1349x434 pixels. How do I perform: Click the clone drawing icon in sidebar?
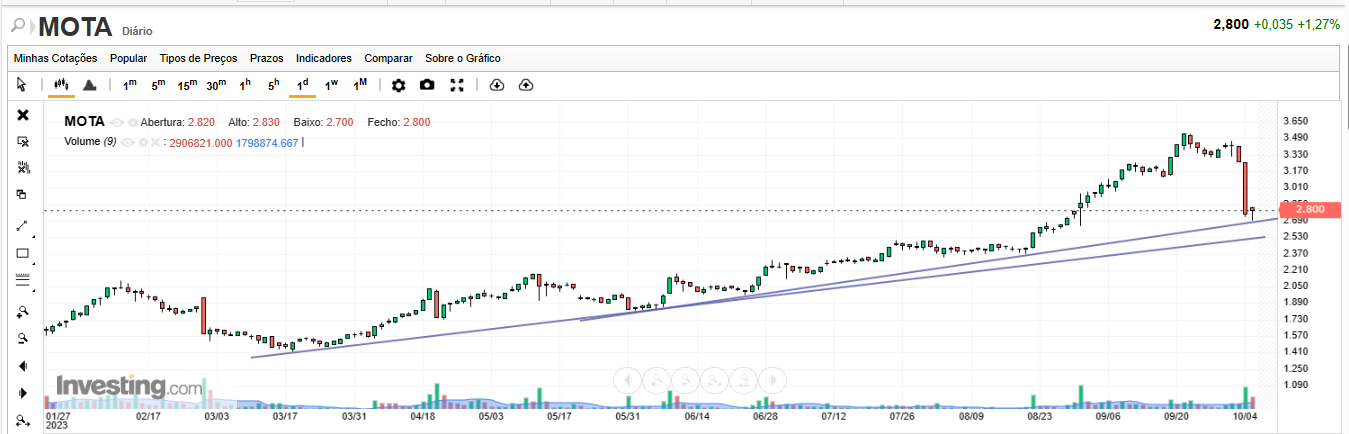click(x=23, y=194)
